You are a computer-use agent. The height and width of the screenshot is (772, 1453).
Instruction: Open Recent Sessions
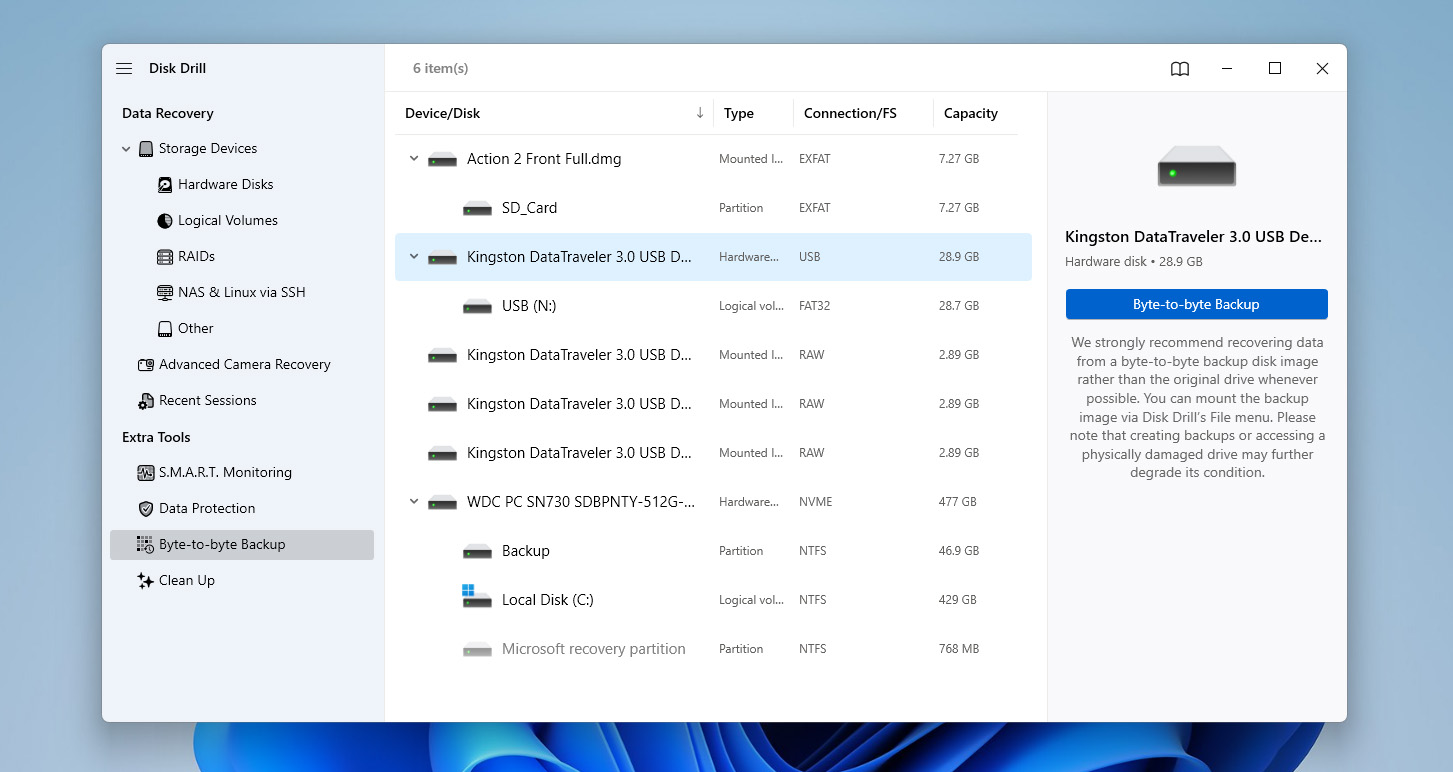208,400
